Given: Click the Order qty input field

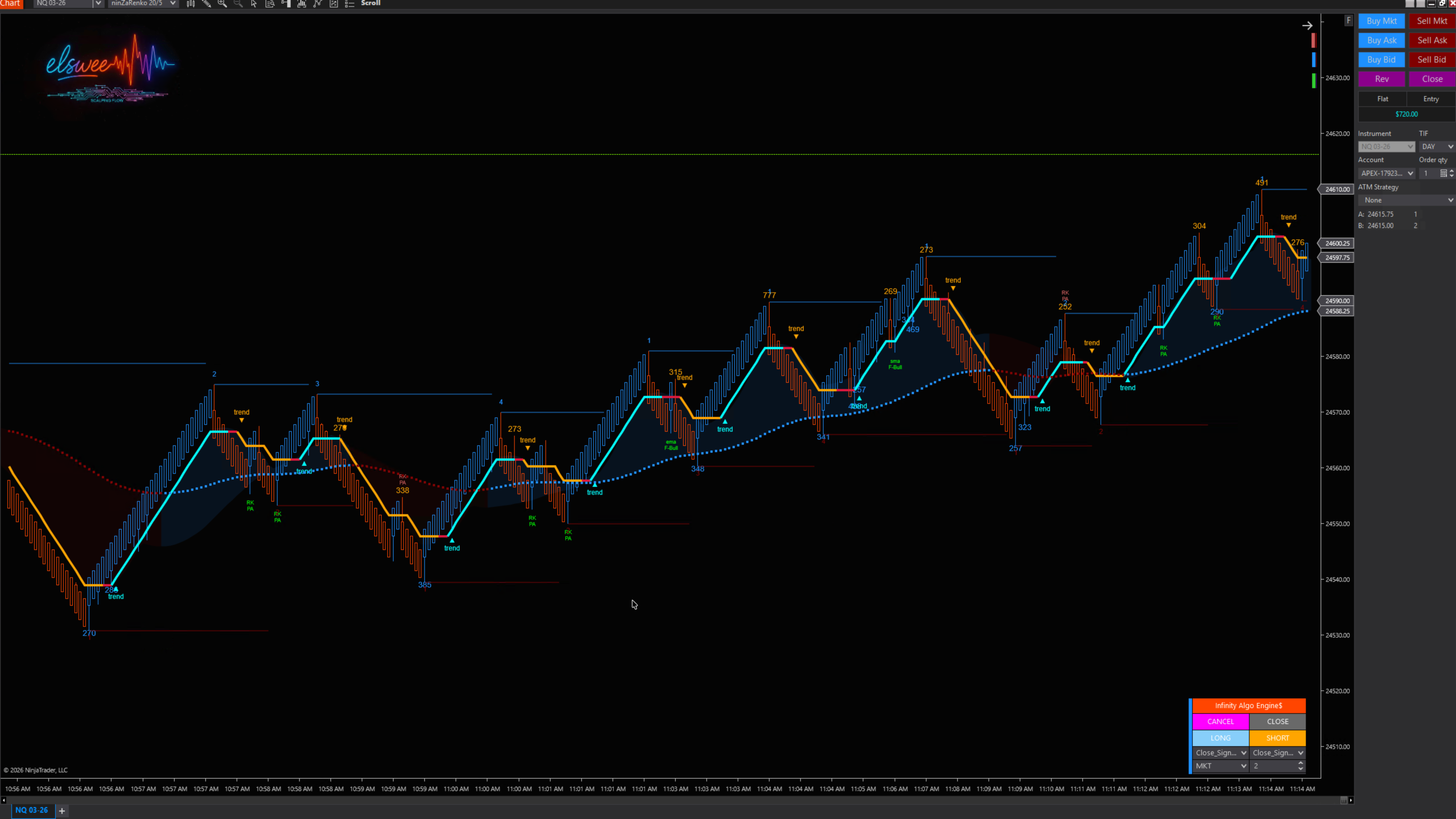Looking at the screenshot, I should coord(1428,173).
